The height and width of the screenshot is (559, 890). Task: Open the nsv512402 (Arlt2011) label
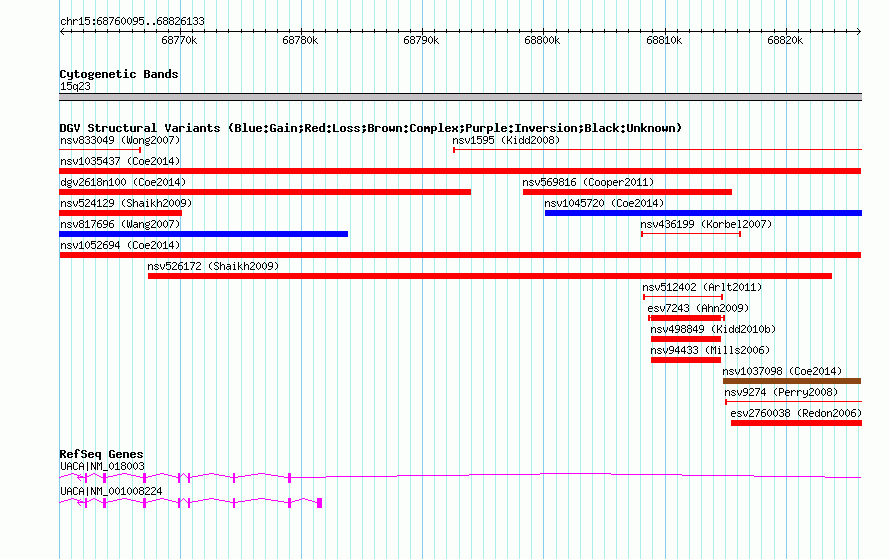coord(702,287)
